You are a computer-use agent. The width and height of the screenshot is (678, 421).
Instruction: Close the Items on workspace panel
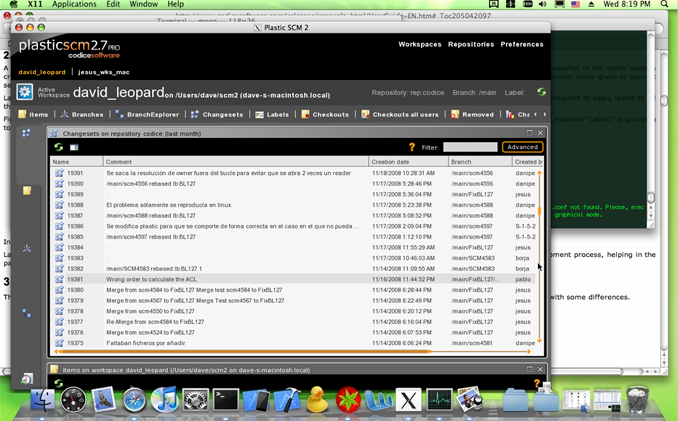coord(540,369)
